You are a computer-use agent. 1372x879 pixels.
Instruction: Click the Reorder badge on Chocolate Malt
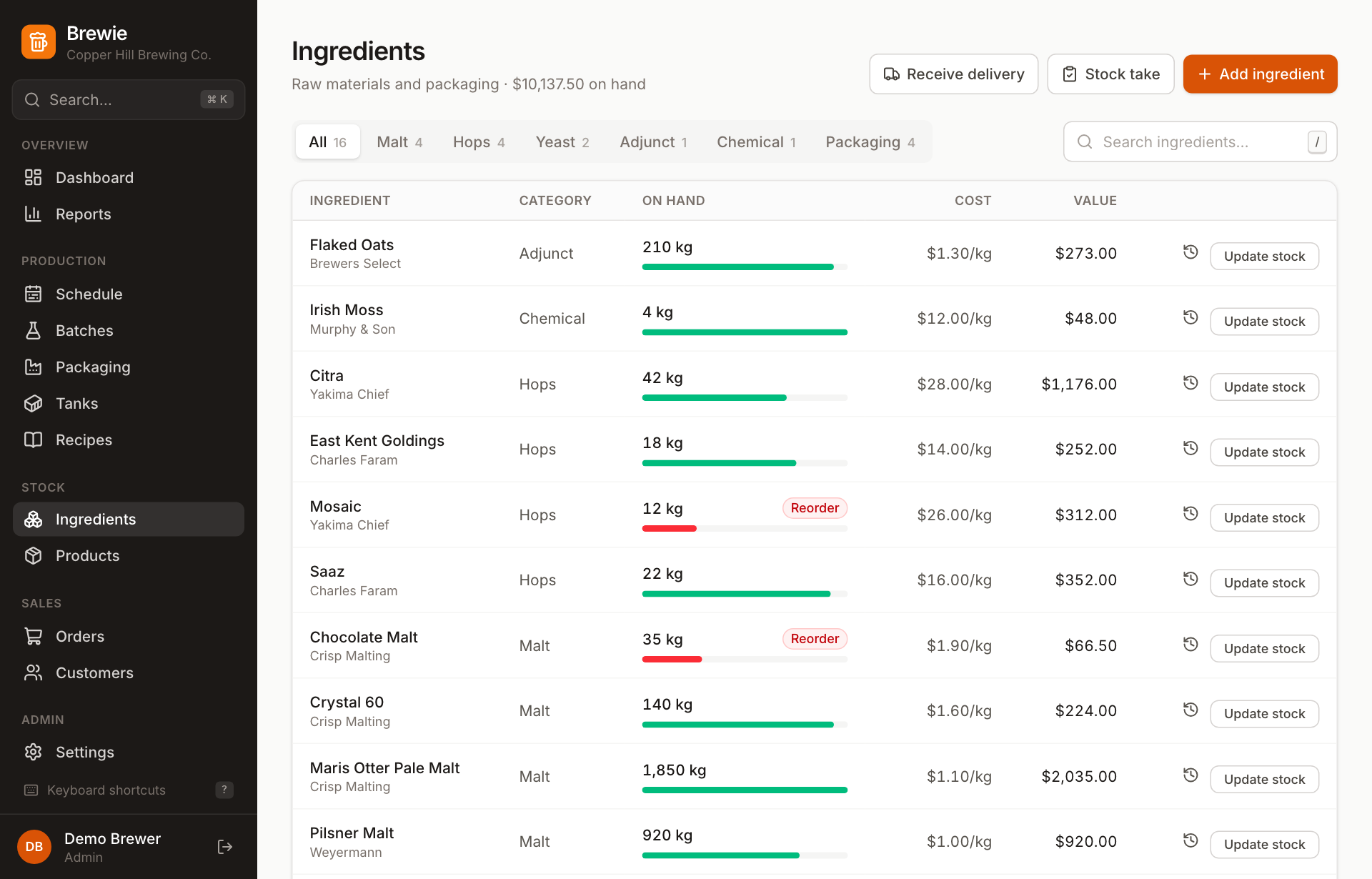tap(815, 638)
